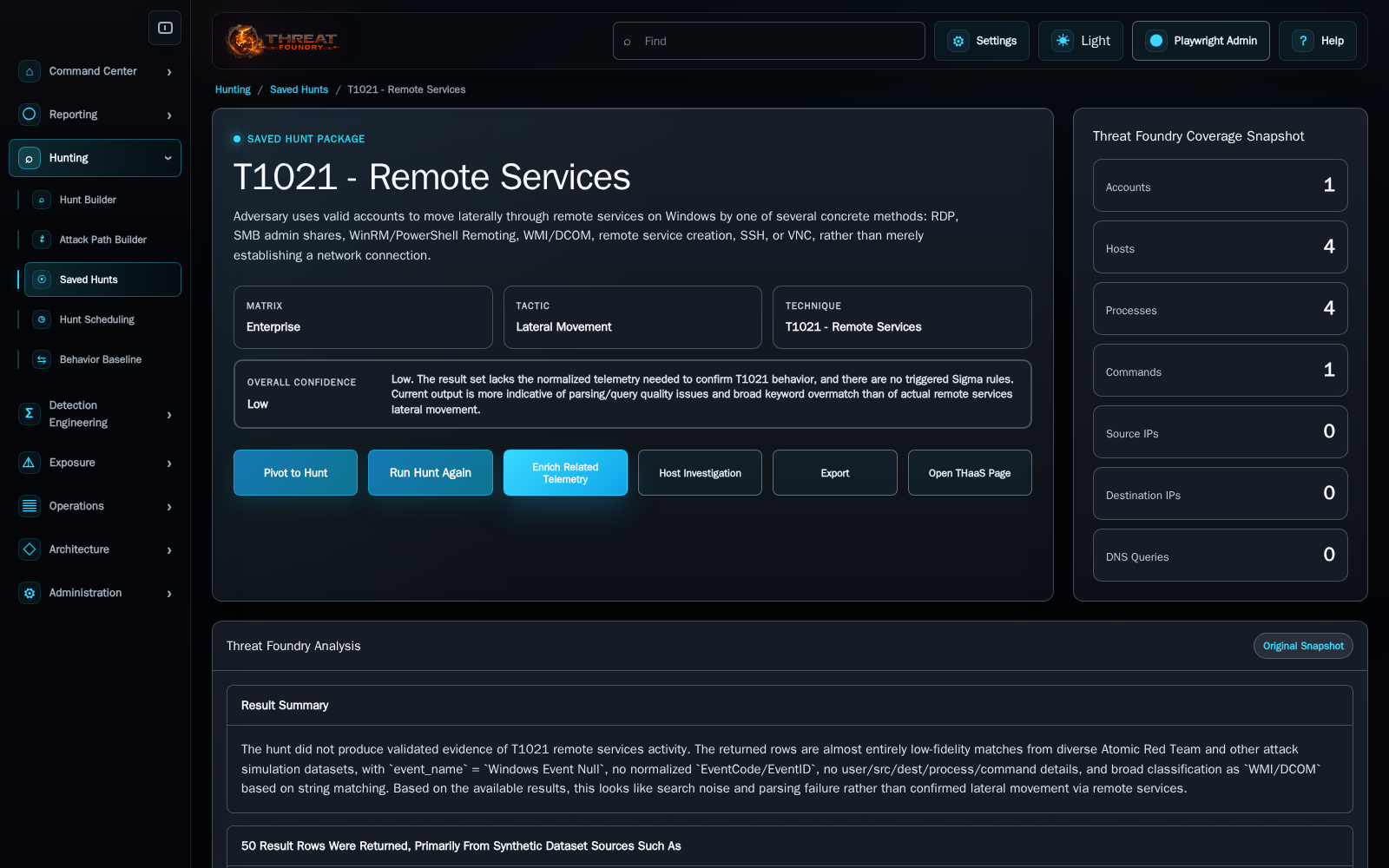Image resolution: width=1389 pixels, height=868 pixels.
Task: Click the Architecture diamond icon
Action: point(30,549)
